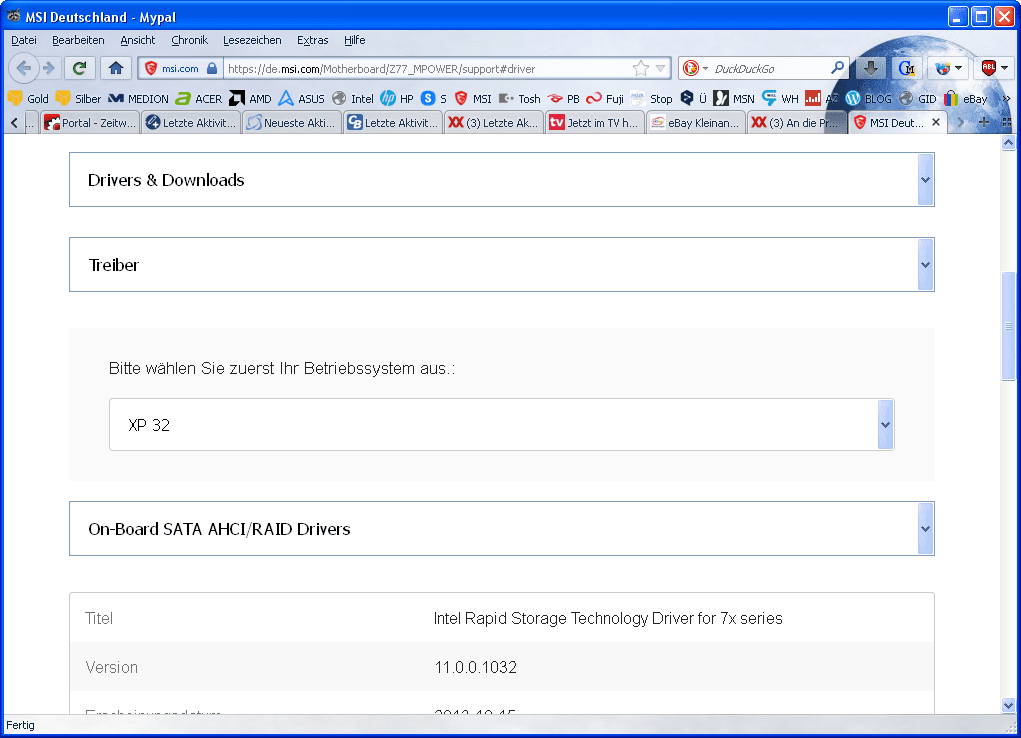Open the home page via house icon
Image resolution: width=1021 pixels, height=738 pixels.
click(x=116, y=68)
